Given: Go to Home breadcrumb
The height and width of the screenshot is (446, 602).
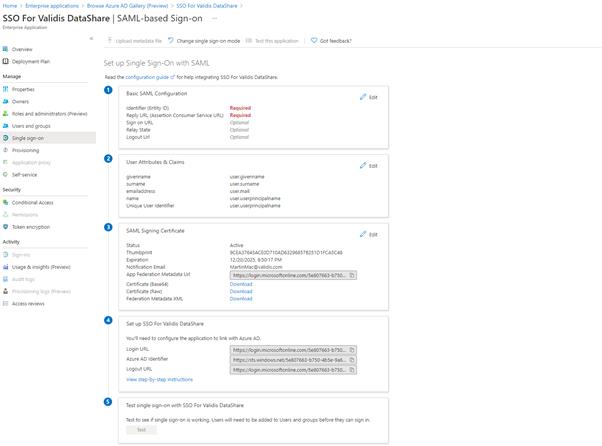Looking at the screenshot, I should [10, 6].
